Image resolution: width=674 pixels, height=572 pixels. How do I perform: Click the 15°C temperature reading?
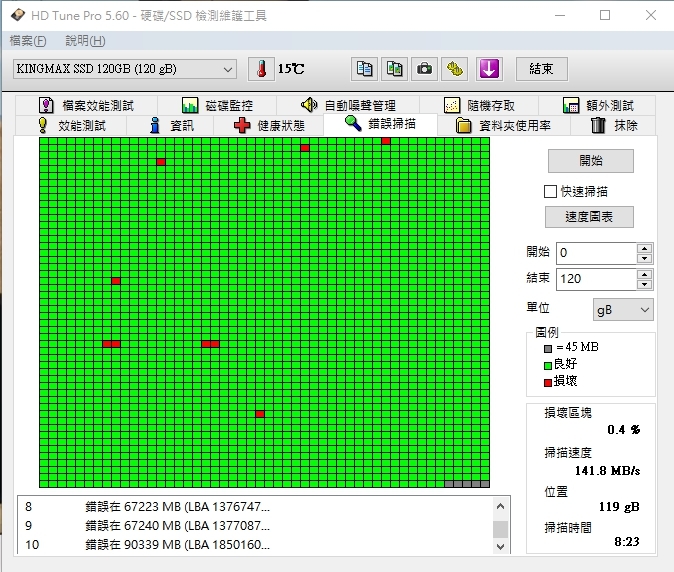pos(291,69)
